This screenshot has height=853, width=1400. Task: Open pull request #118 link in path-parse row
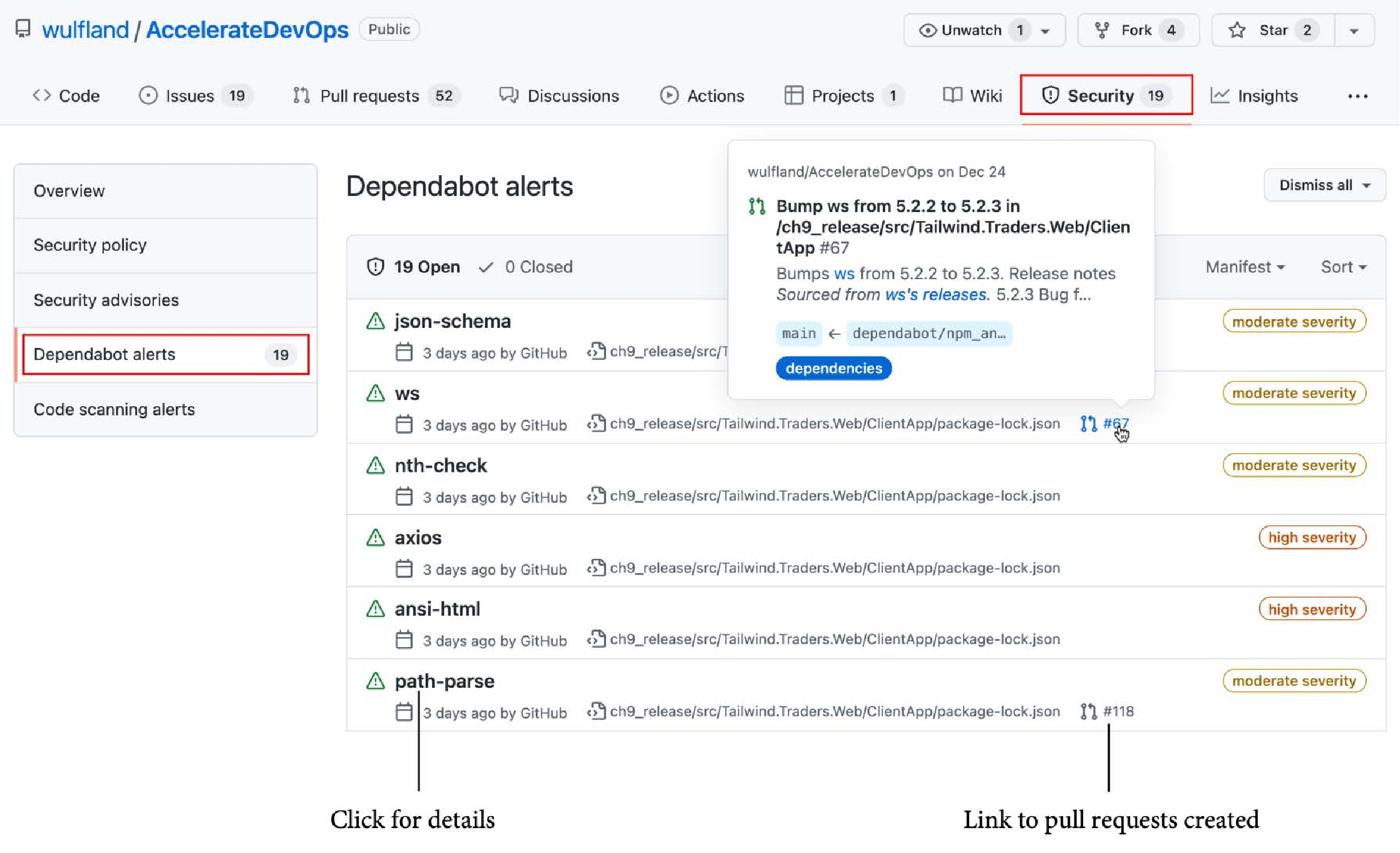point(1118,712)
